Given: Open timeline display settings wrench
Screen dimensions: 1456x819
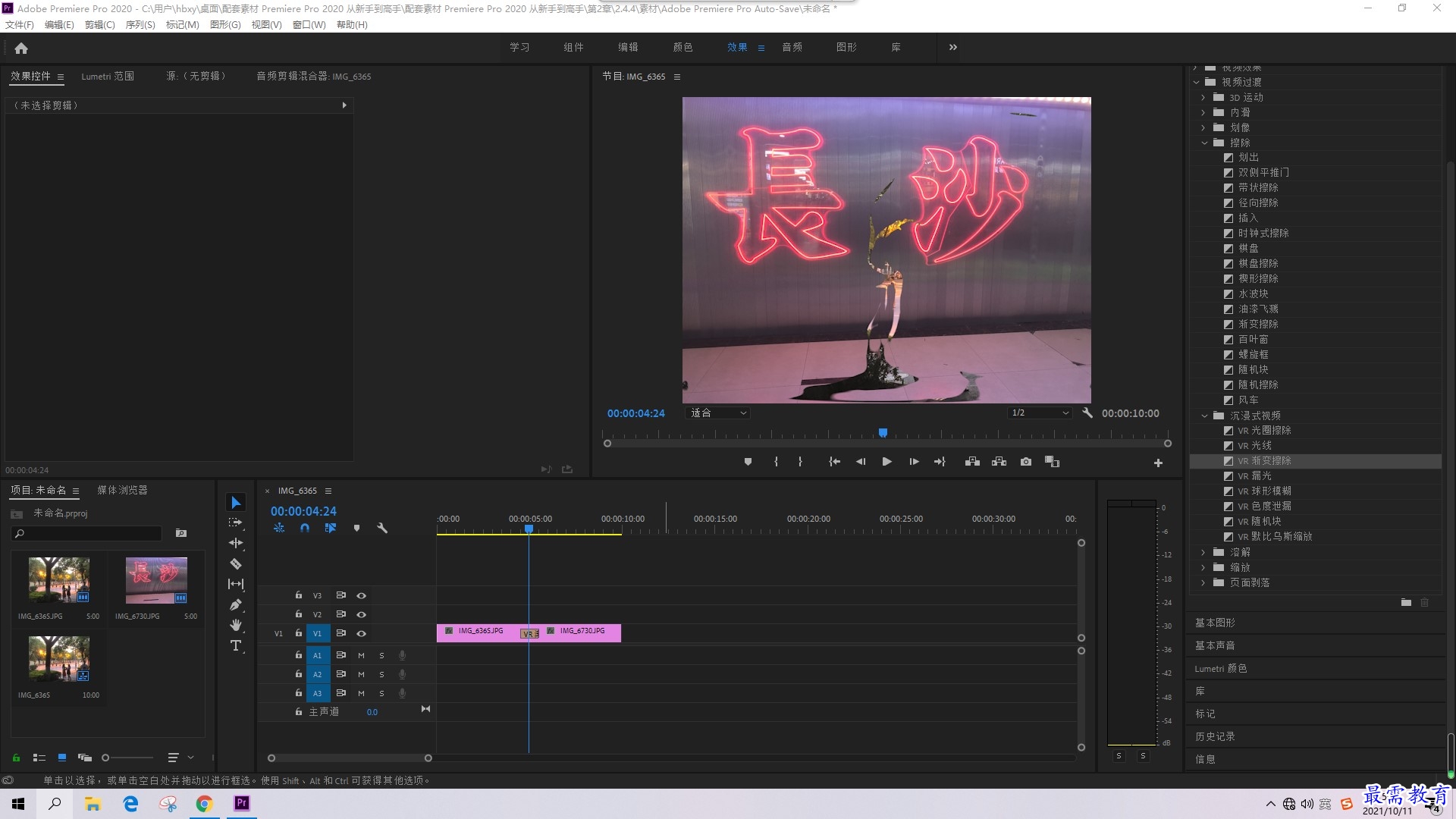Looking at the screenshot, I should point(382,528).
